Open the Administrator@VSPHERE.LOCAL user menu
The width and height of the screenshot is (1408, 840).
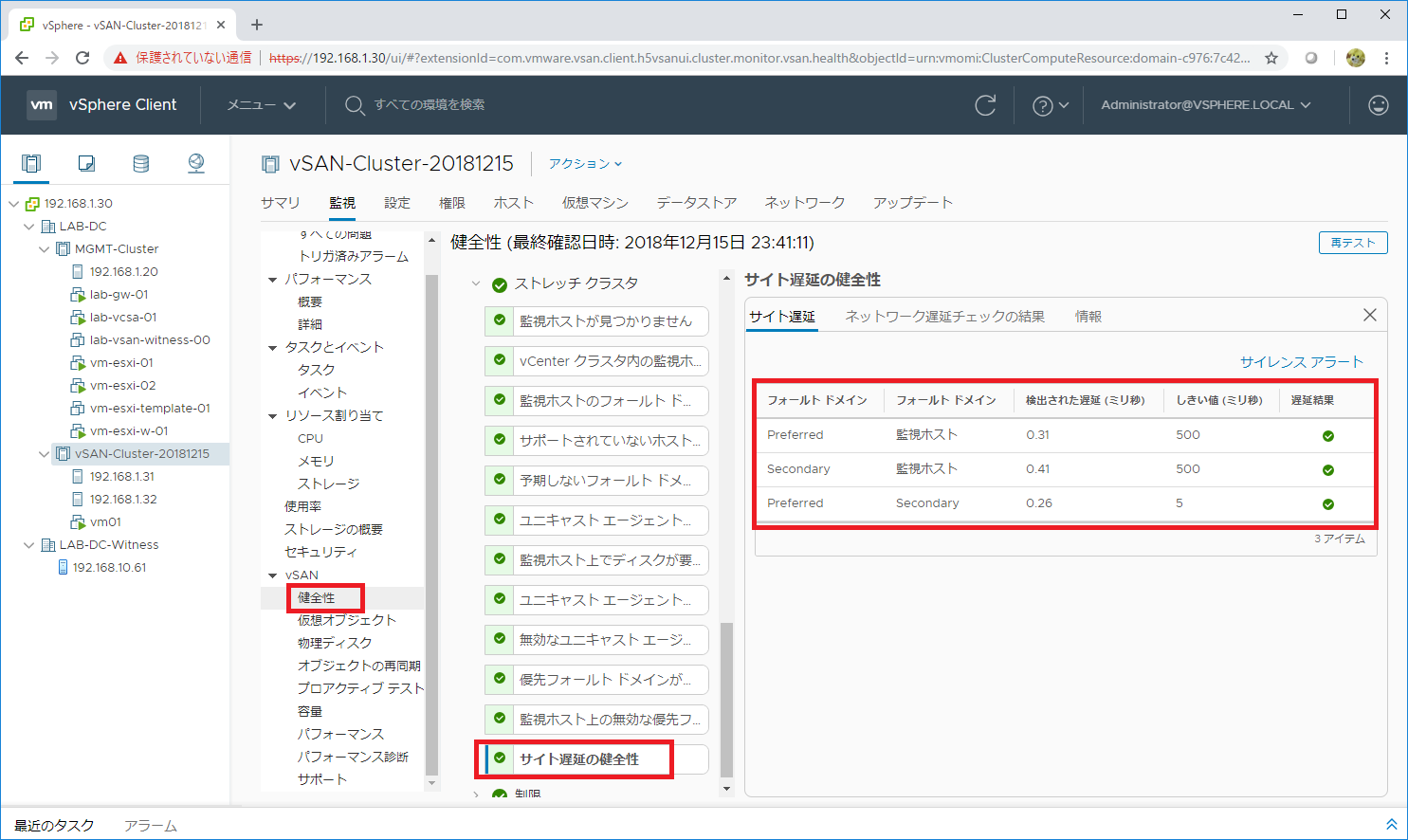[x=1206, y=105]
